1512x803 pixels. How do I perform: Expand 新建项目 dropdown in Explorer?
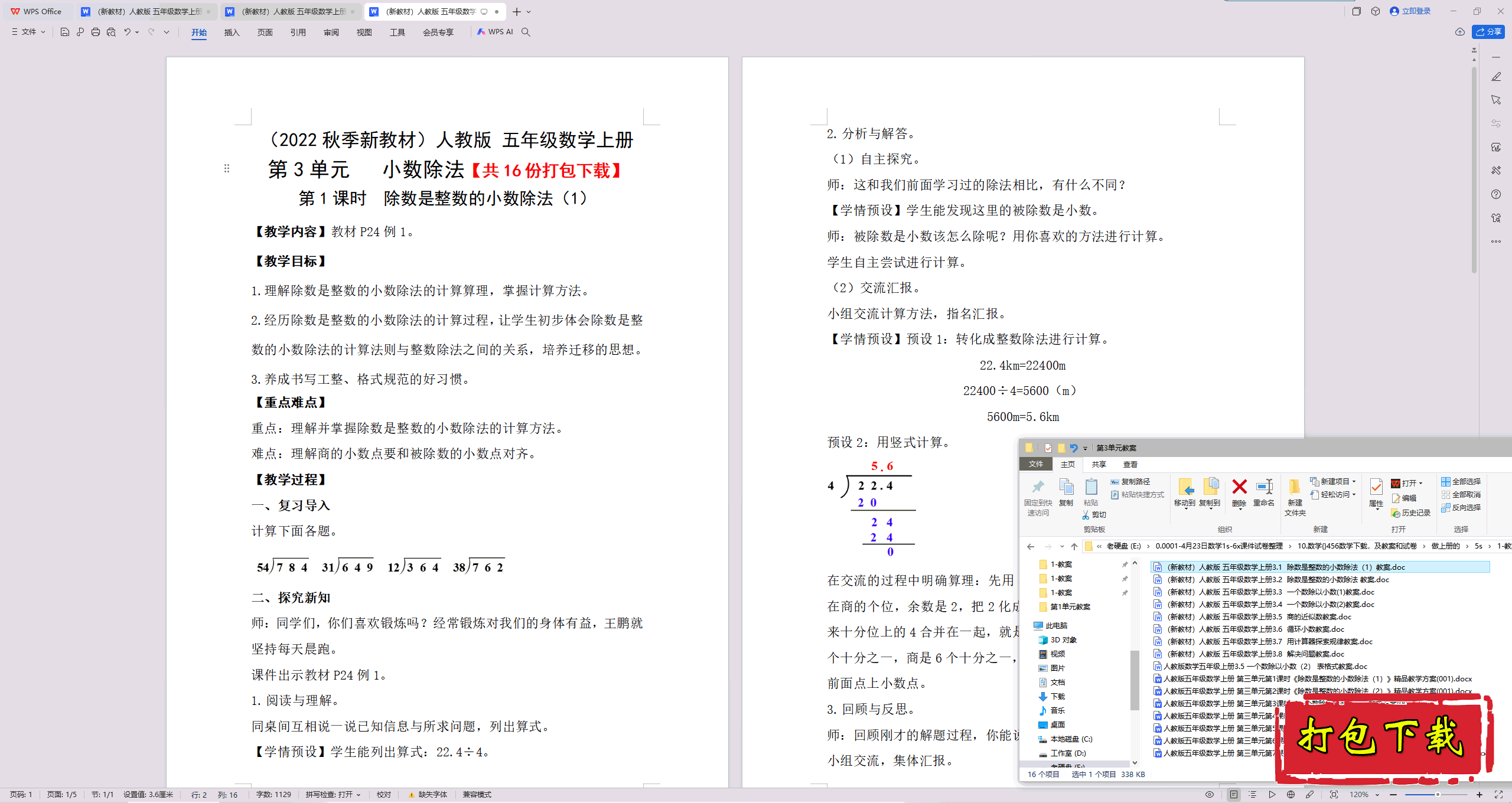pyautogui.click(x=1354, y=482)
